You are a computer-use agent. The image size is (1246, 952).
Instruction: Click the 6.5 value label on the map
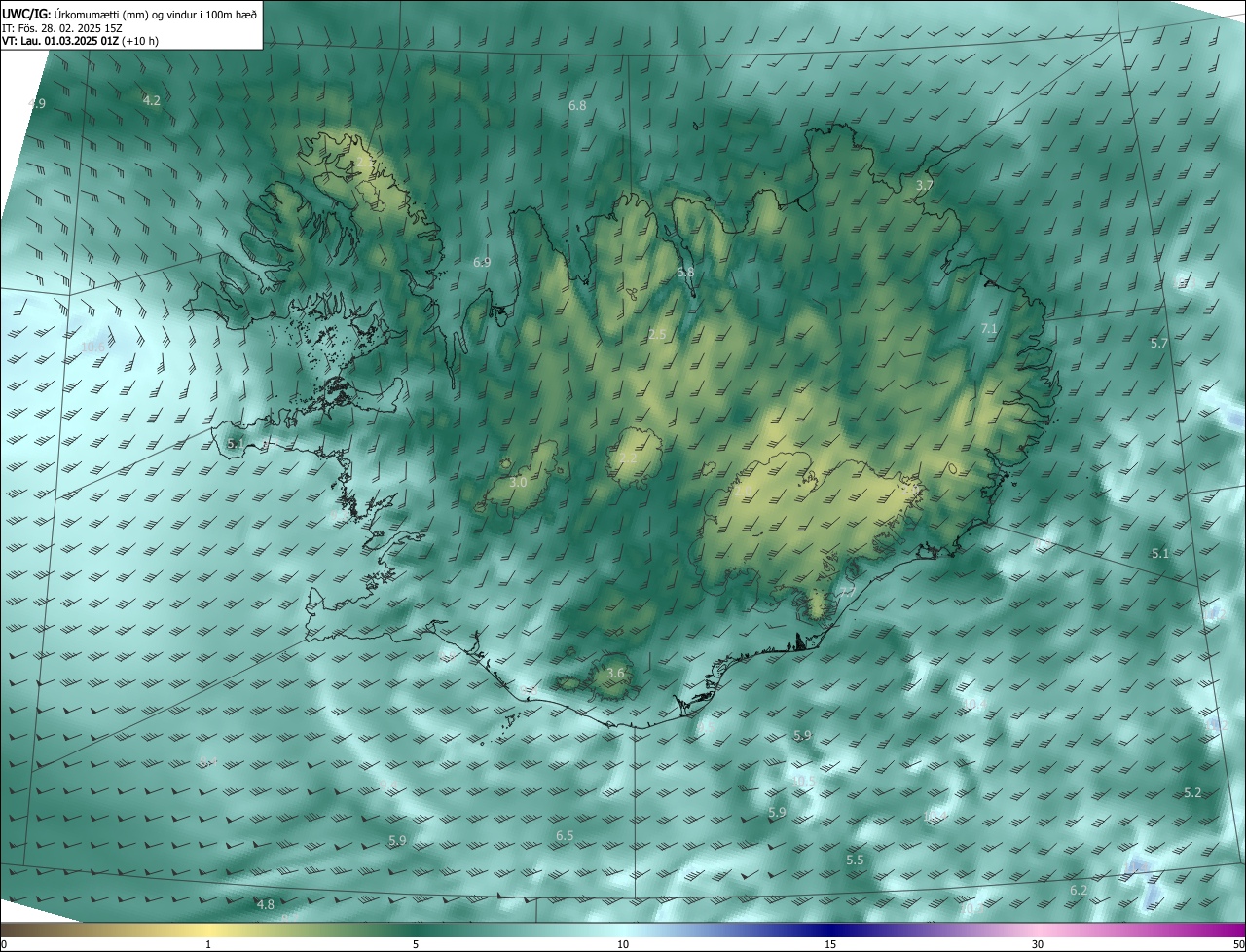point(565,835)
